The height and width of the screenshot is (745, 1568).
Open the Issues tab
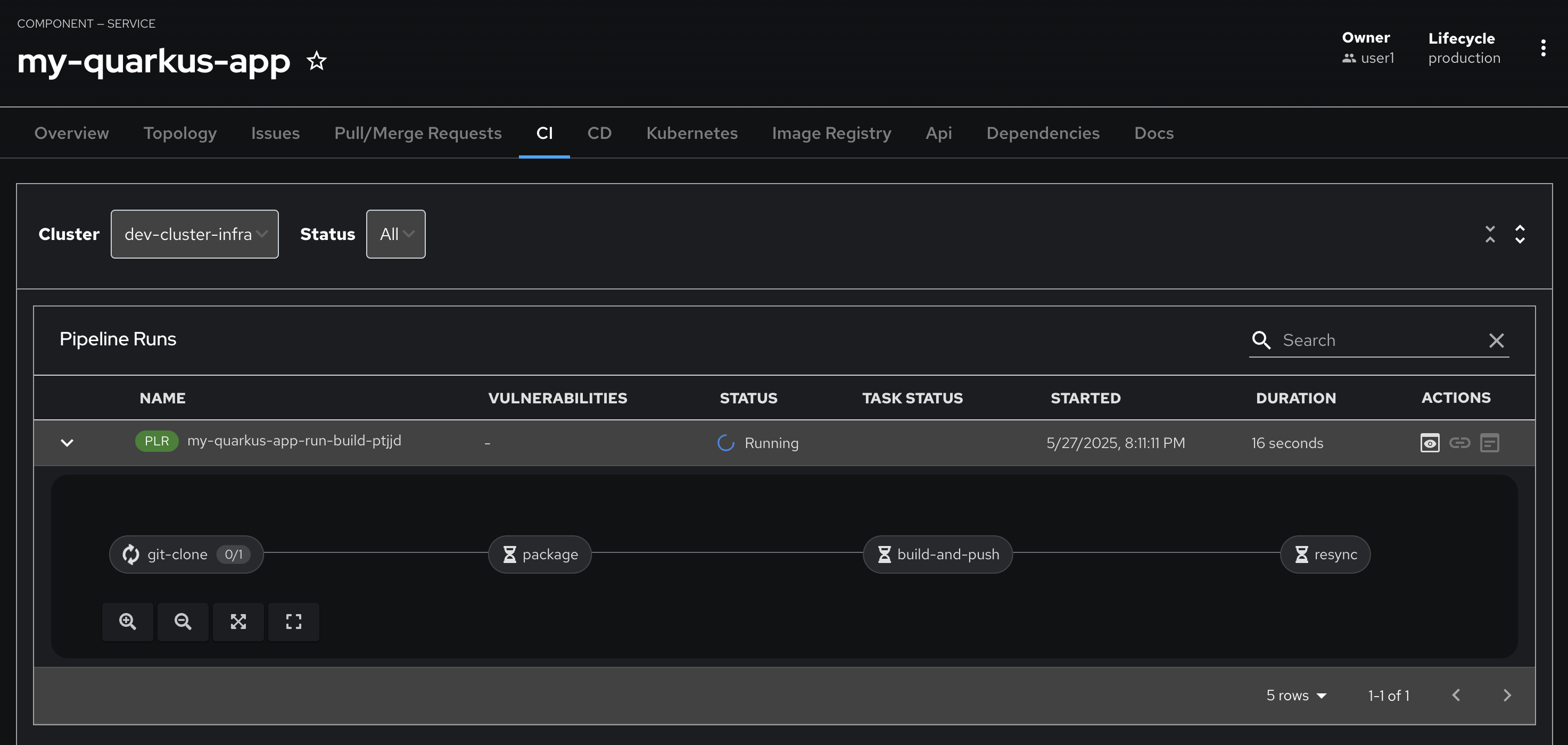pyautogui.click(x=275, y=133)
